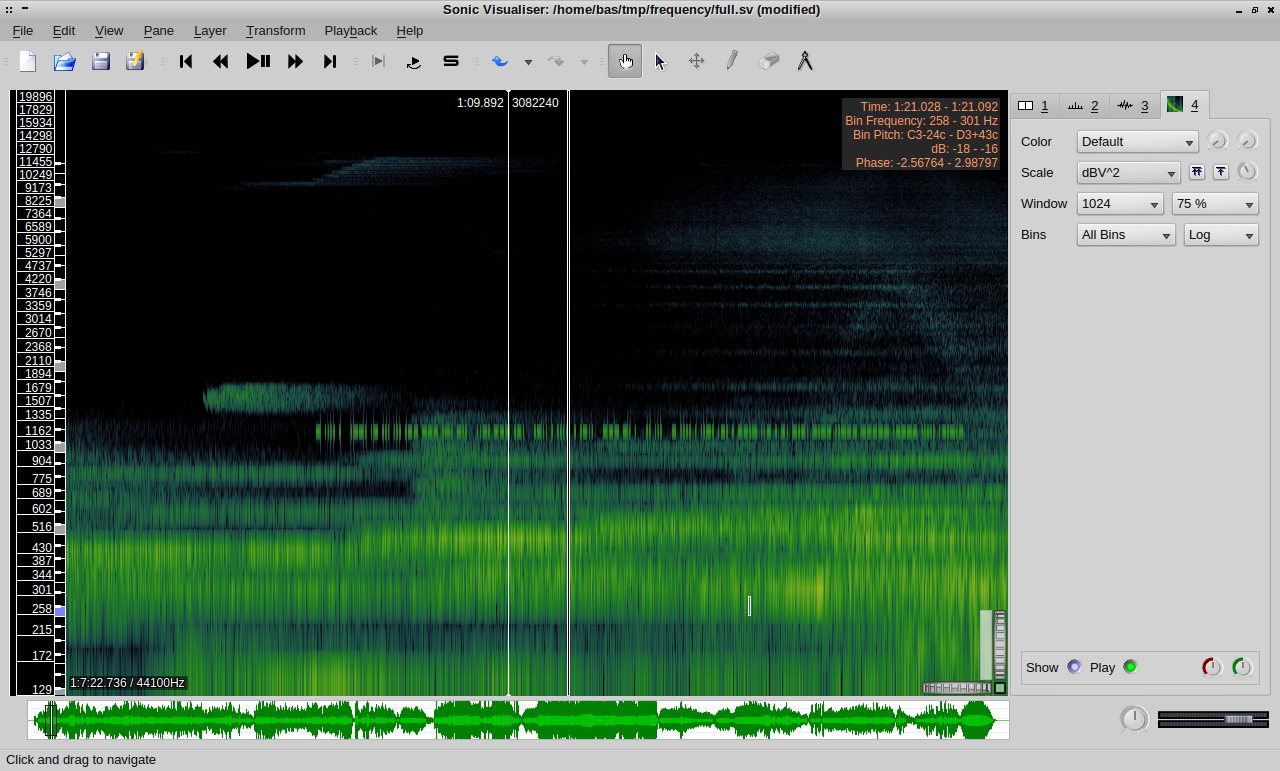Image resolution: width=1280 pixels, height=771 pixels.
Task: Select the Navigate hand tool
Action: (625, 61)
